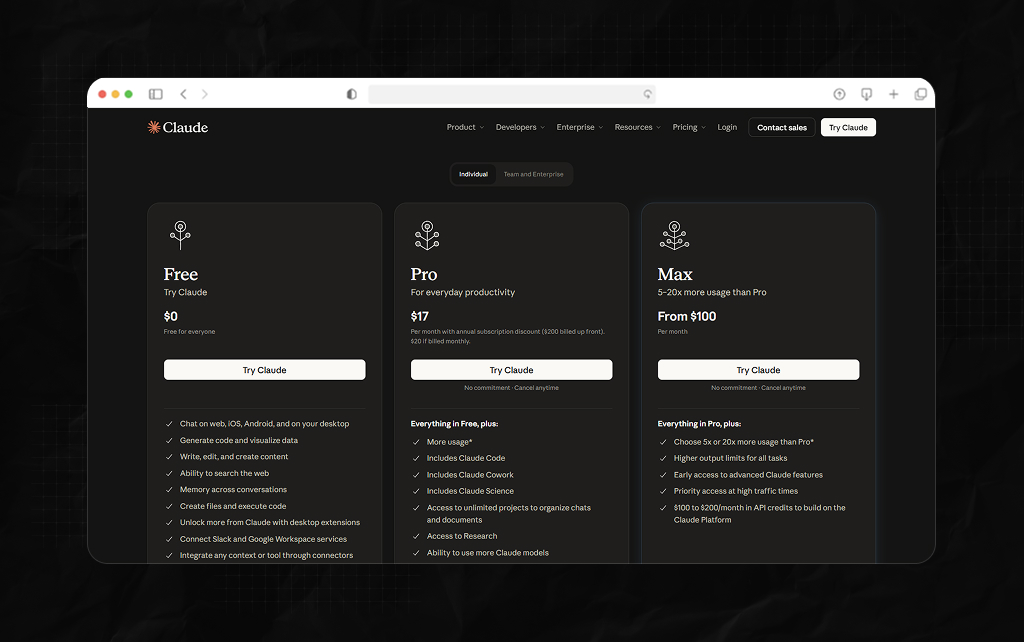Click the "Free" plan heading
This screenshot has height=642, width=1024.
tap(181, 274)
